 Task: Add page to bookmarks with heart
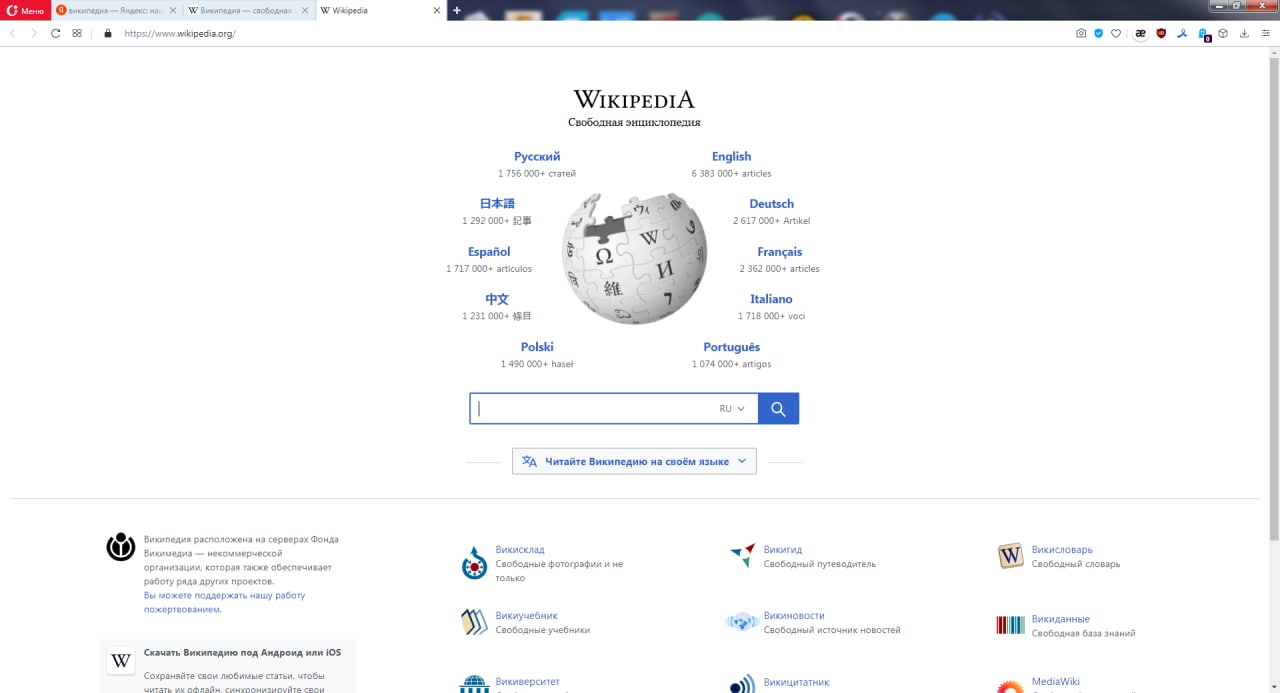(1116, 33)
